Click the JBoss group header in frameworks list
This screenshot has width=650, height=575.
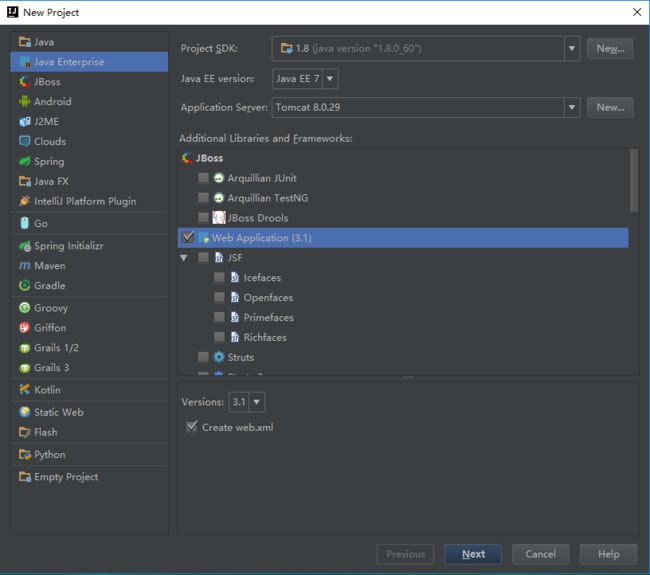pyautogui.click(x=203, y=158)
